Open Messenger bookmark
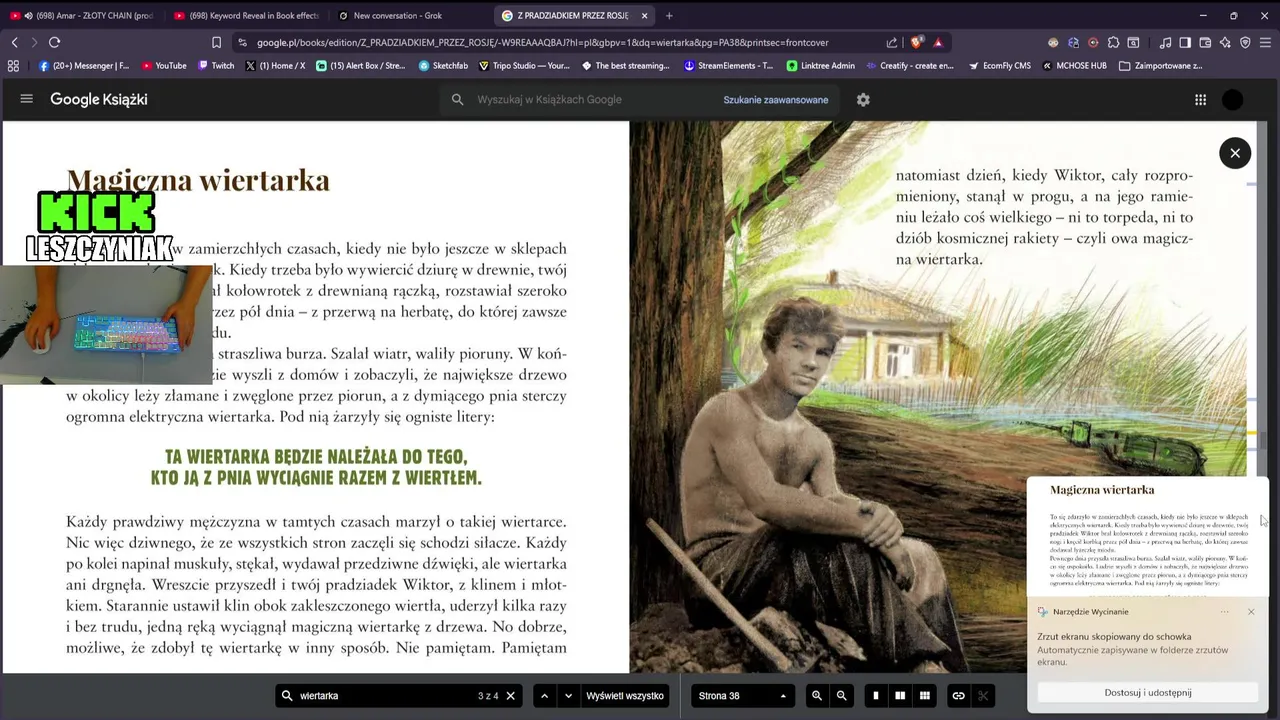Screen dimensions: 1280x720 pyautogui.click(x=84, y=66)
